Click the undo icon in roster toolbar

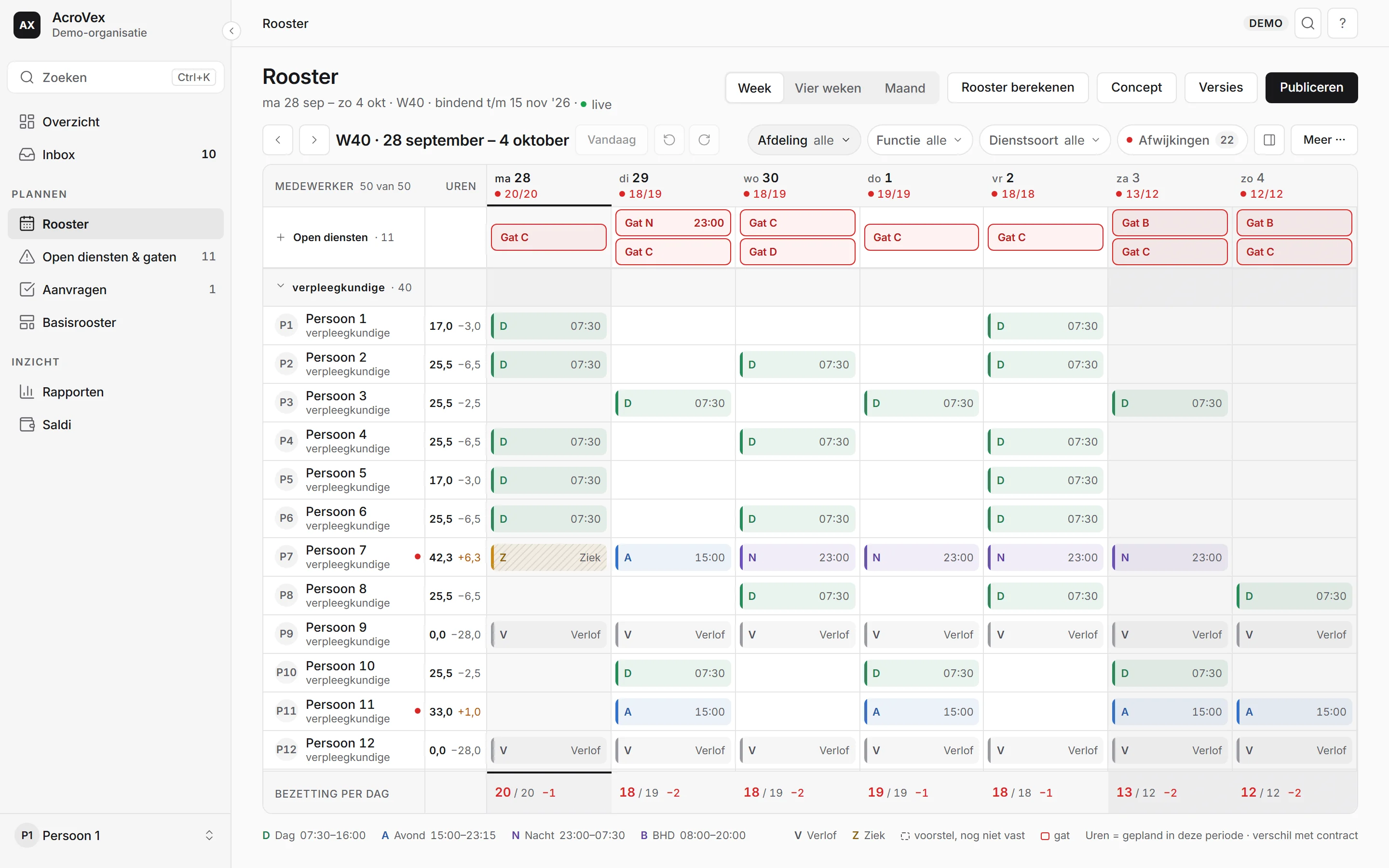(669, 140)
